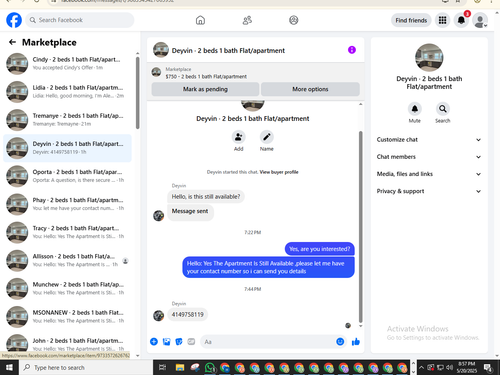Open purple conversation info icon
This screenshot has width=500, height=375.
click(x=352, y=50)
